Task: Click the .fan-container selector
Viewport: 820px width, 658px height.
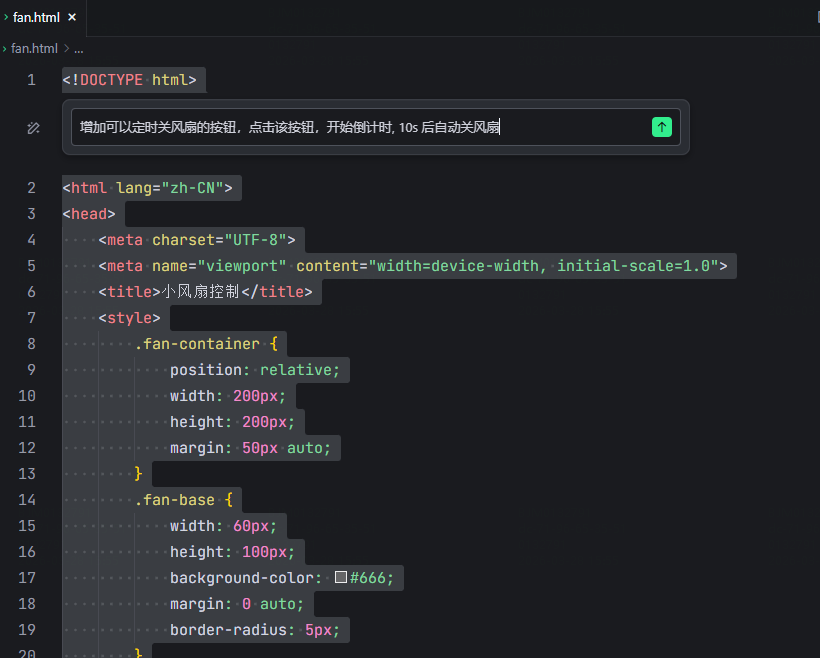Action: tap(197, 344)
